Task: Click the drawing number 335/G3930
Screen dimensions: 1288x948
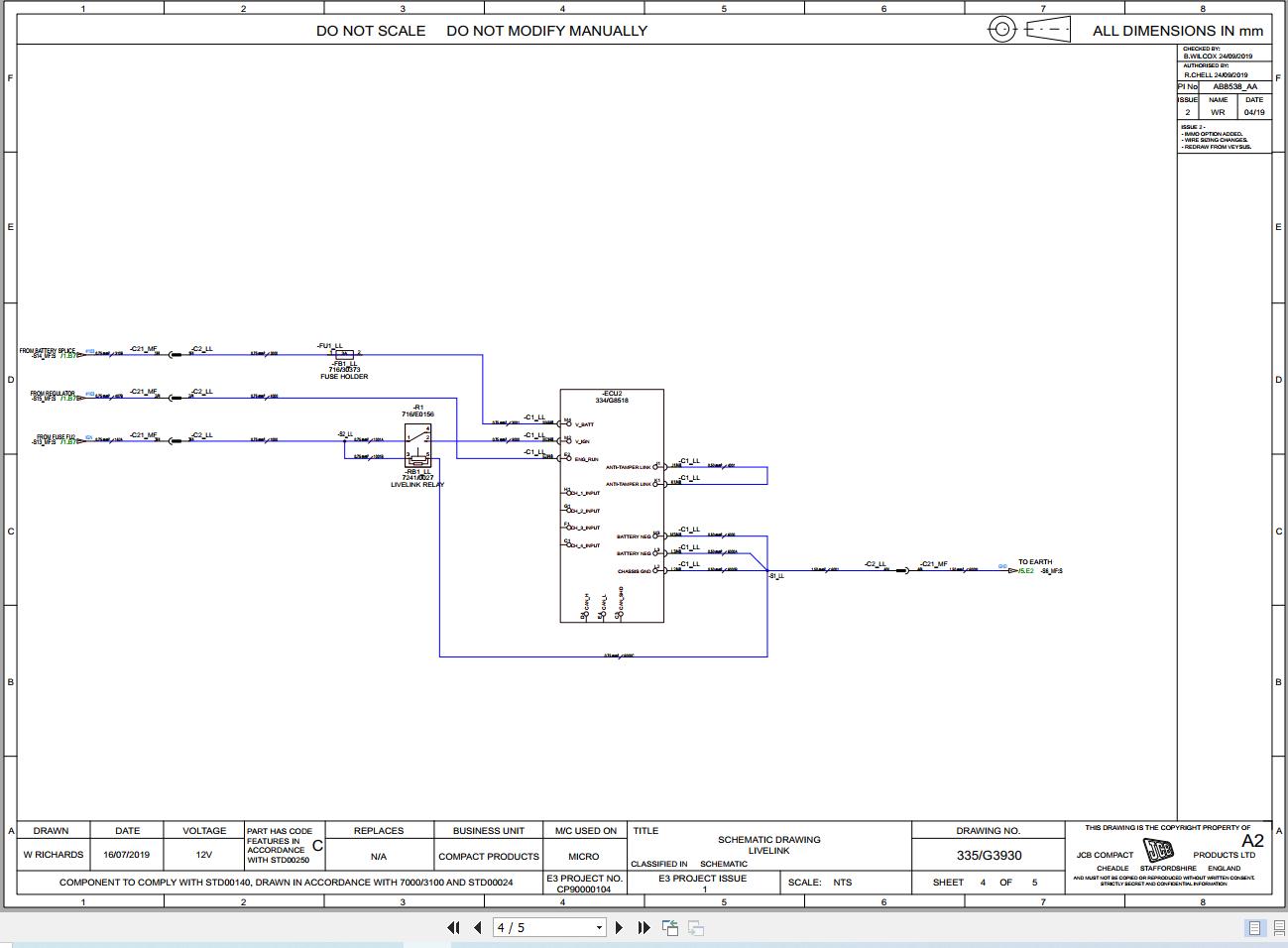Action: (989, 855)
